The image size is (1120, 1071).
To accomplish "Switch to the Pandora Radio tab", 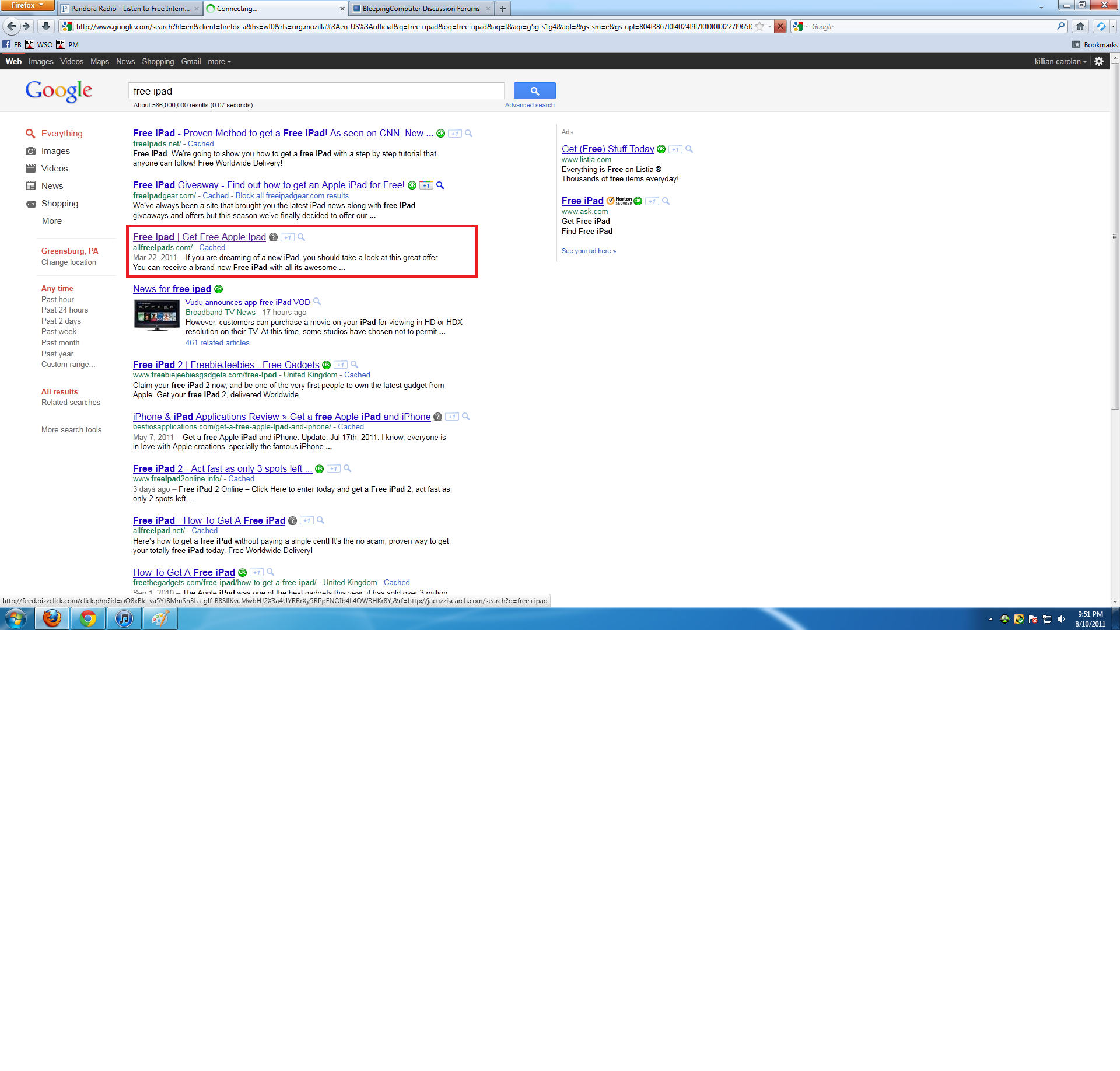I will click(x=129, y=9).
